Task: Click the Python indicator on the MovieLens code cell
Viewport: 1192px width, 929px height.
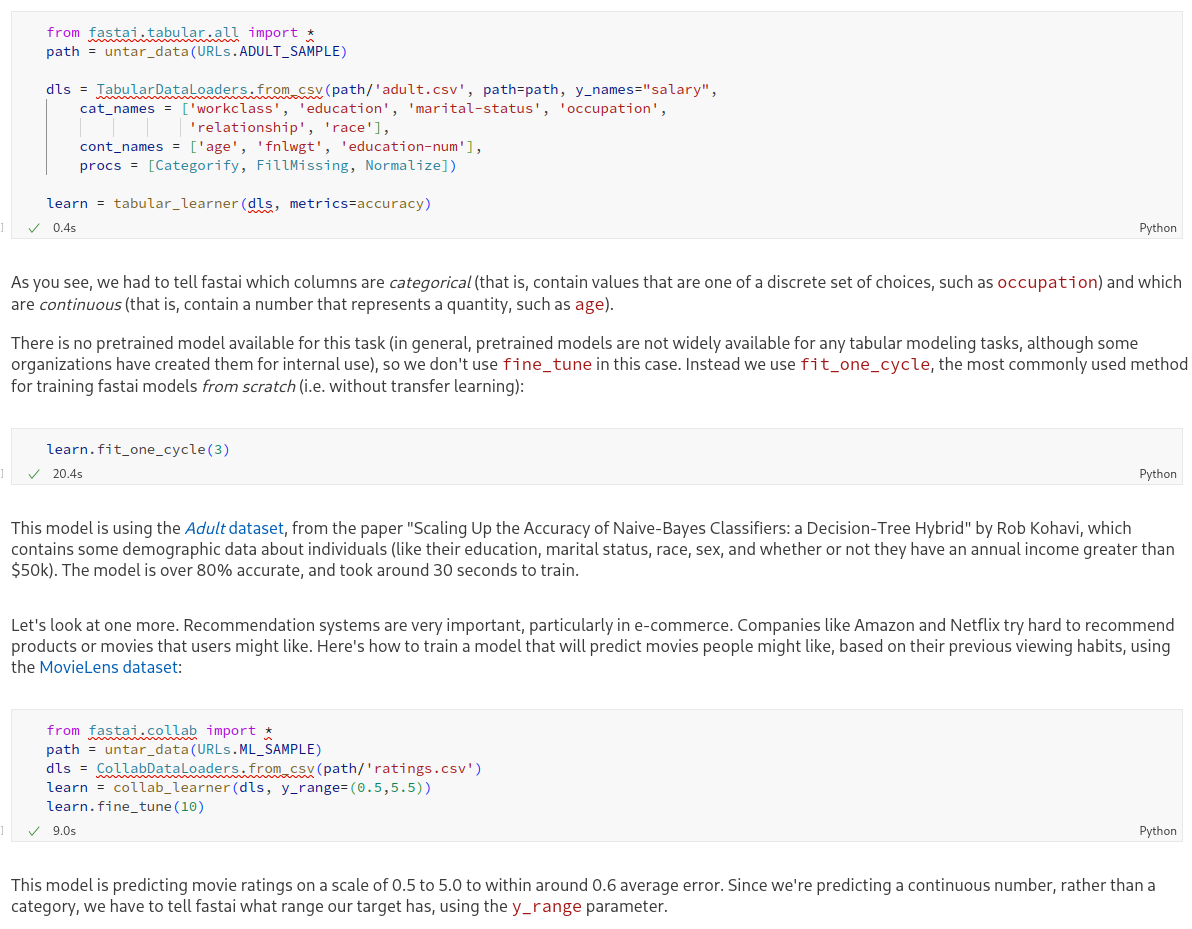Action: [x=1157, y=830]
